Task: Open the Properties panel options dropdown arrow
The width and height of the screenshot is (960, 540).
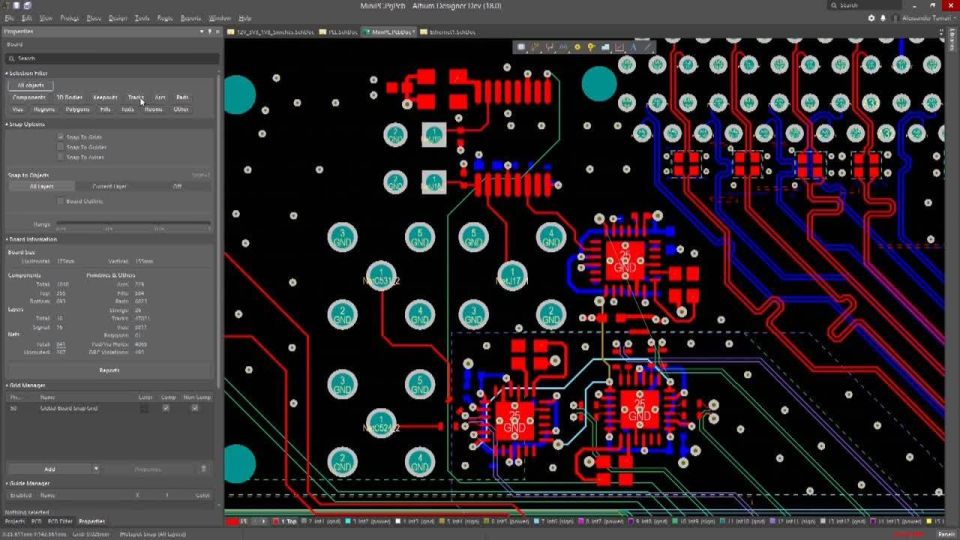Action: coord(201,31)
